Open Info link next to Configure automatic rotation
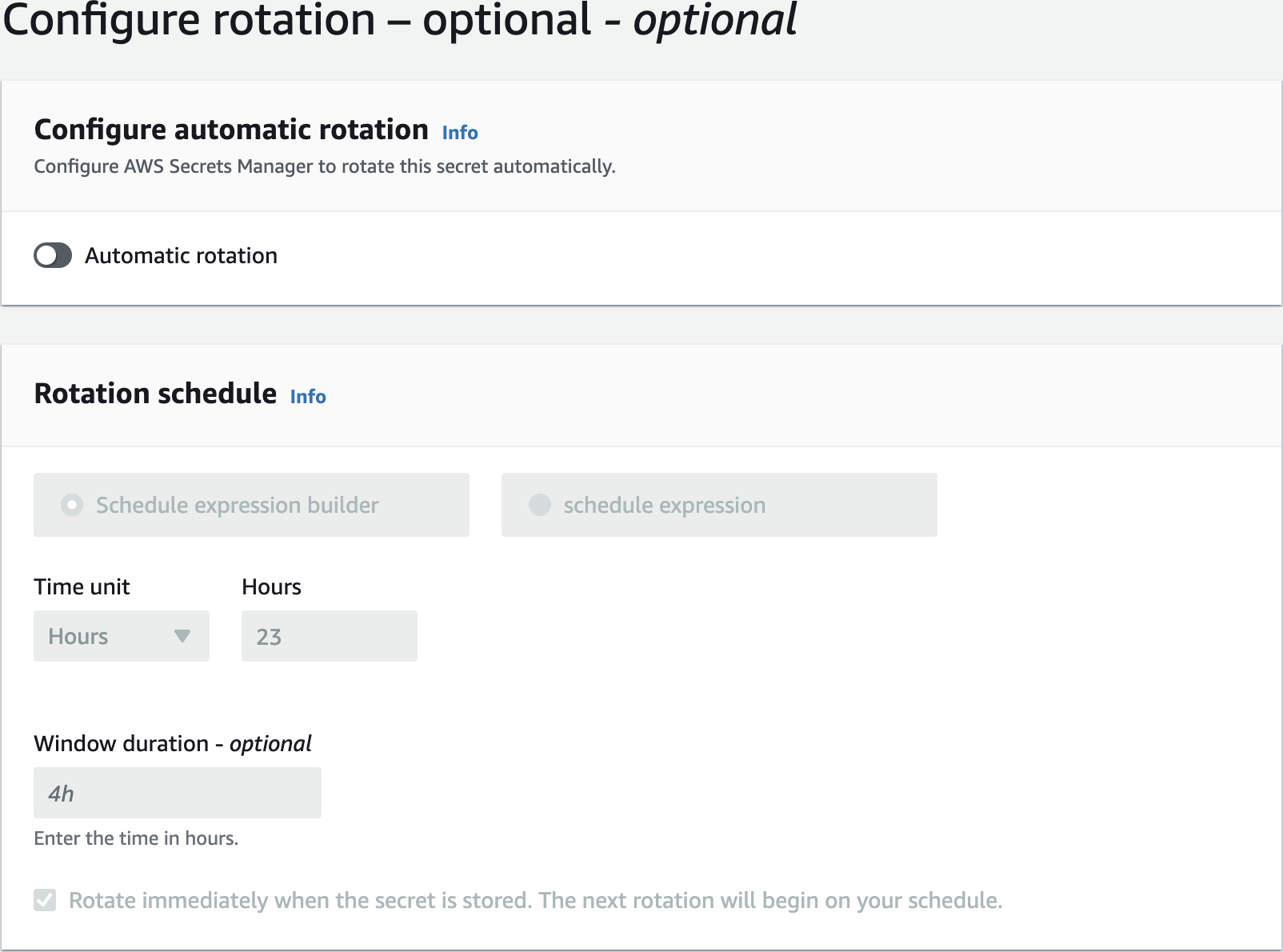This screenshot has width=1283, height=952. click(x=460, y=133)
